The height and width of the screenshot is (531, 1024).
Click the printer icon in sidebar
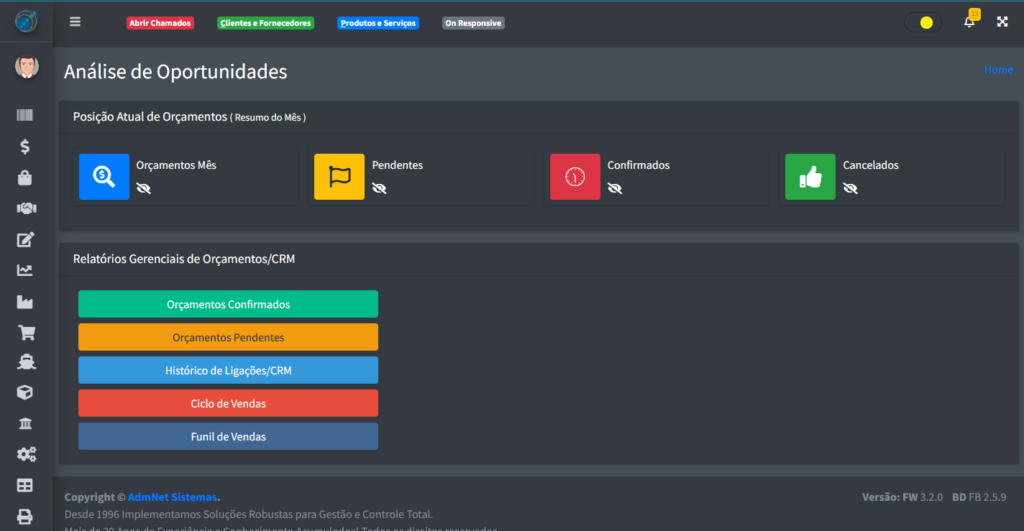(25, 516)
